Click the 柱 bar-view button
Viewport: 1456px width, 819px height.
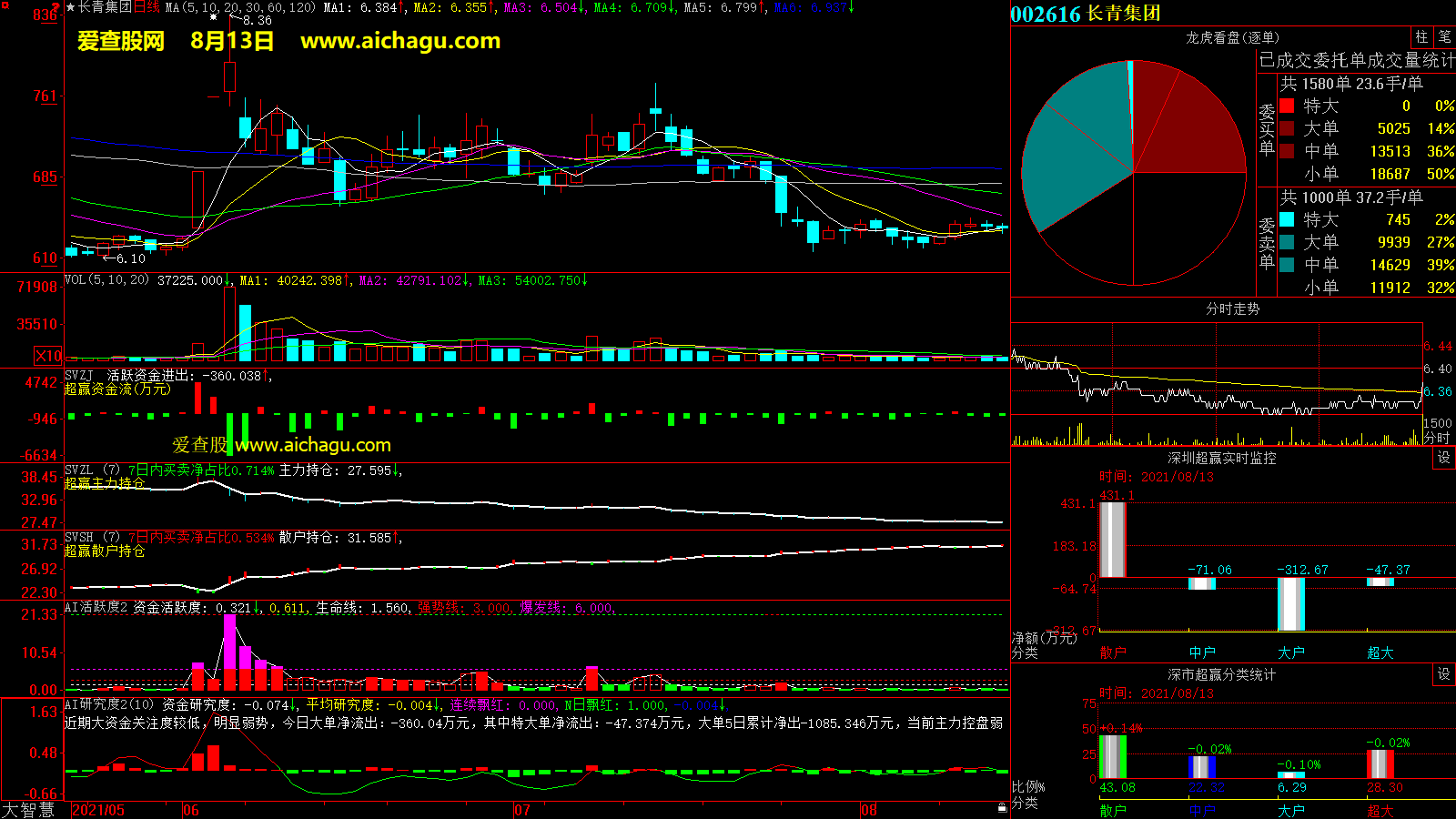click(1421, 36)
